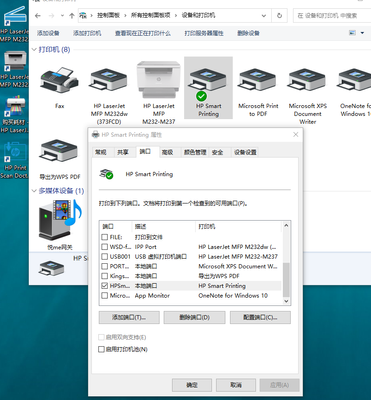Click 控制面板 in address breadcrumb
This screenshot has height=400, width=371.
pos(108,15)
